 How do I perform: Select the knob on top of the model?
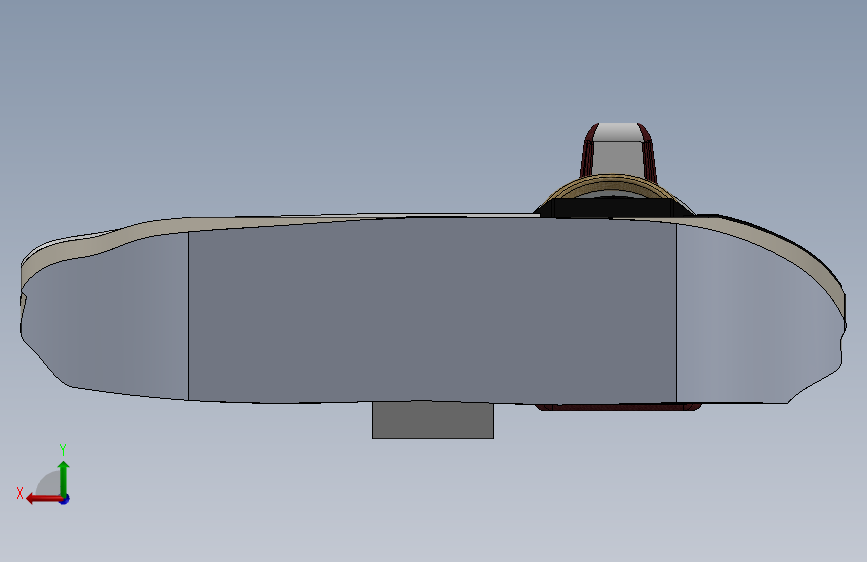[618, 150]
